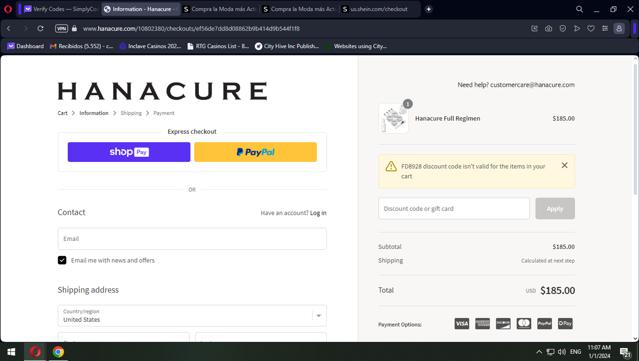Open the first Compra la Moda tab
This screenshot has height=361, width=639.
(x=220, y=9)
